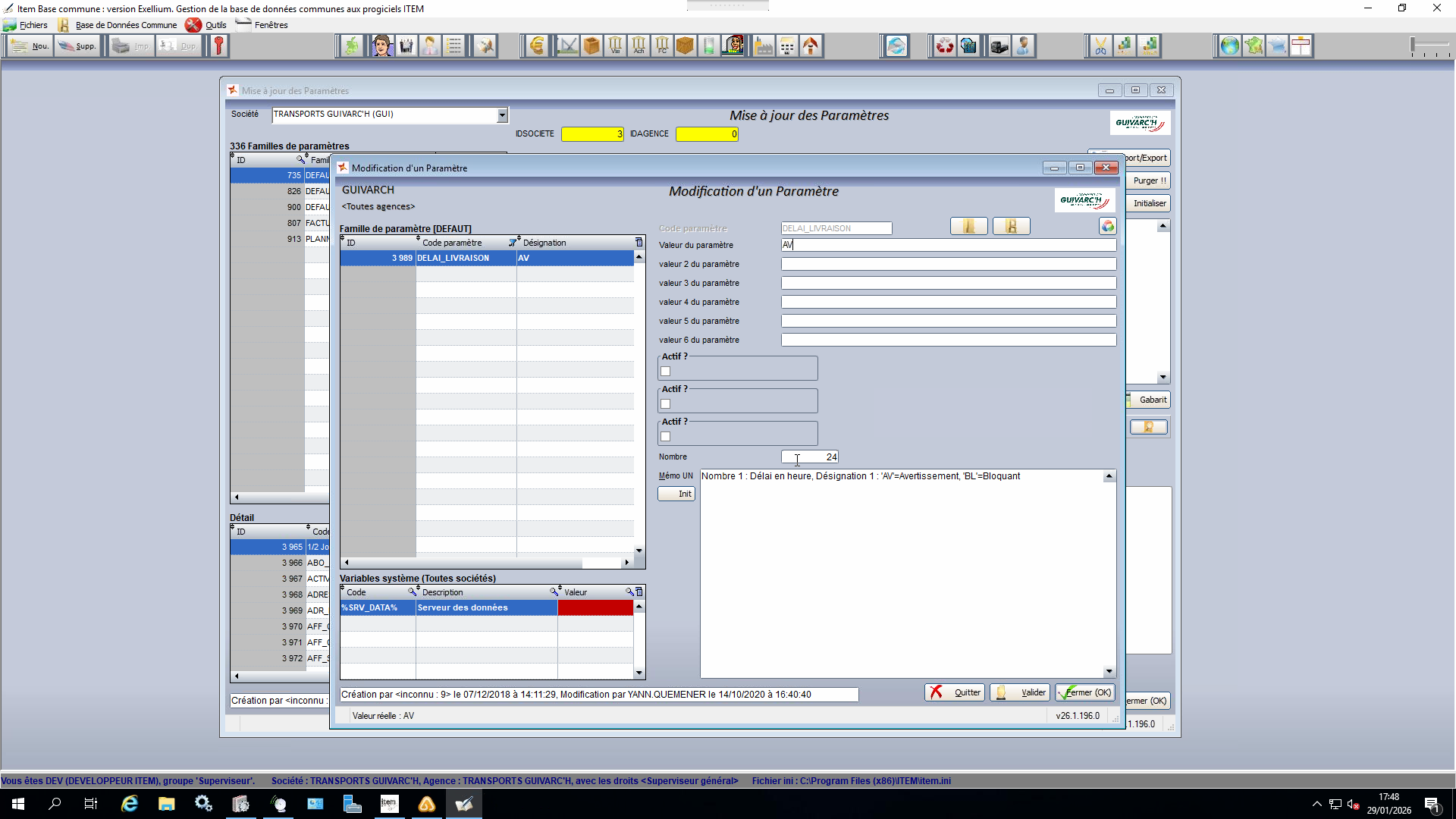The width and height of the screenshot is (1456, 819).
Task: Click the truck toolbar icon
Action: 999,46
